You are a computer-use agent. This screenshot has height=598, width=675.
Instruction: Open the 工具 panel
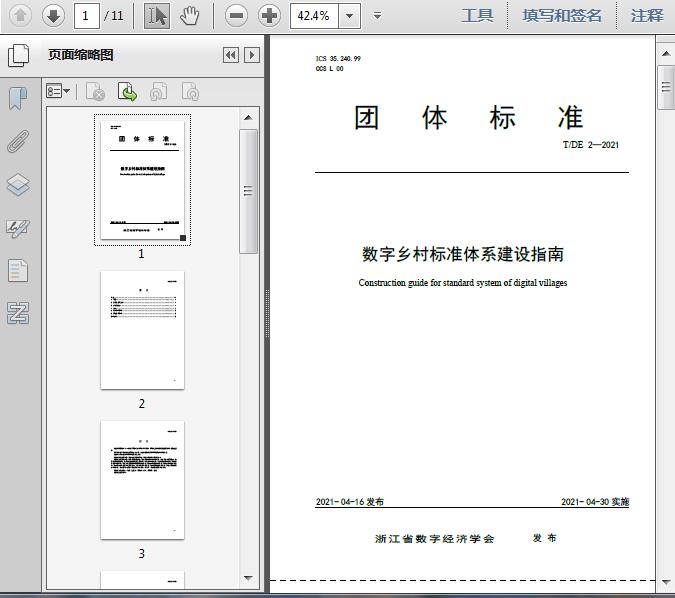pos(477,16)
